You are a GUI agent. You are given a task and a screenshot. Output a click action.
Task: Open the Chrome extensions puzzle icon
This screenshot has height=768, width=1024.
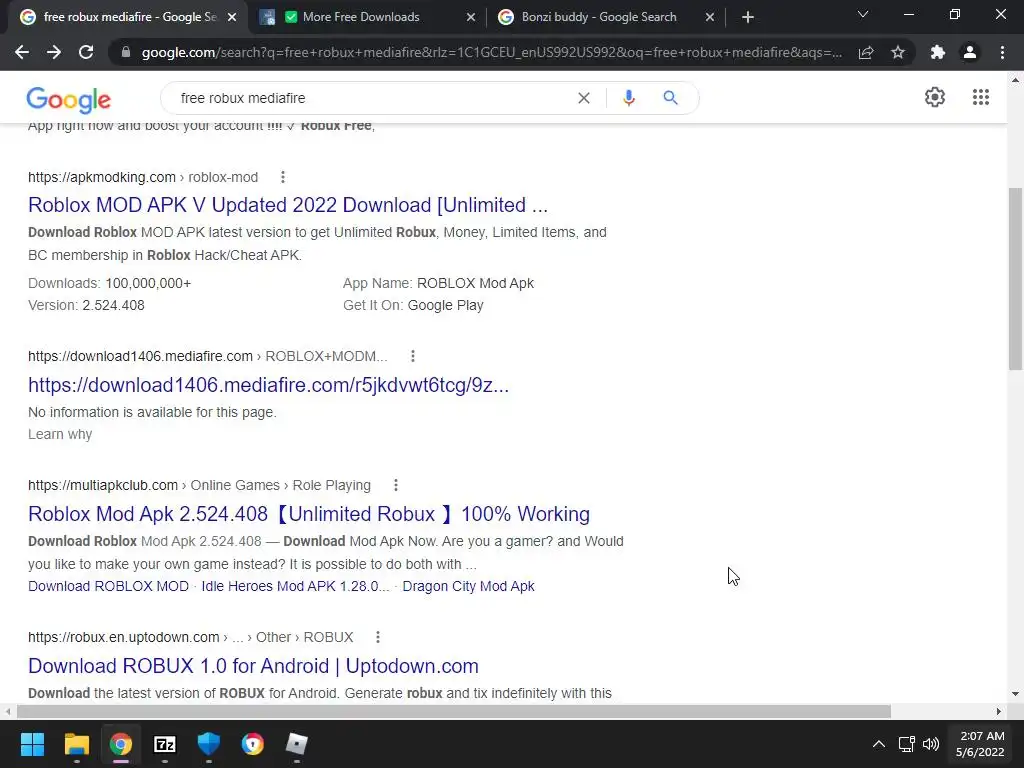938,52
